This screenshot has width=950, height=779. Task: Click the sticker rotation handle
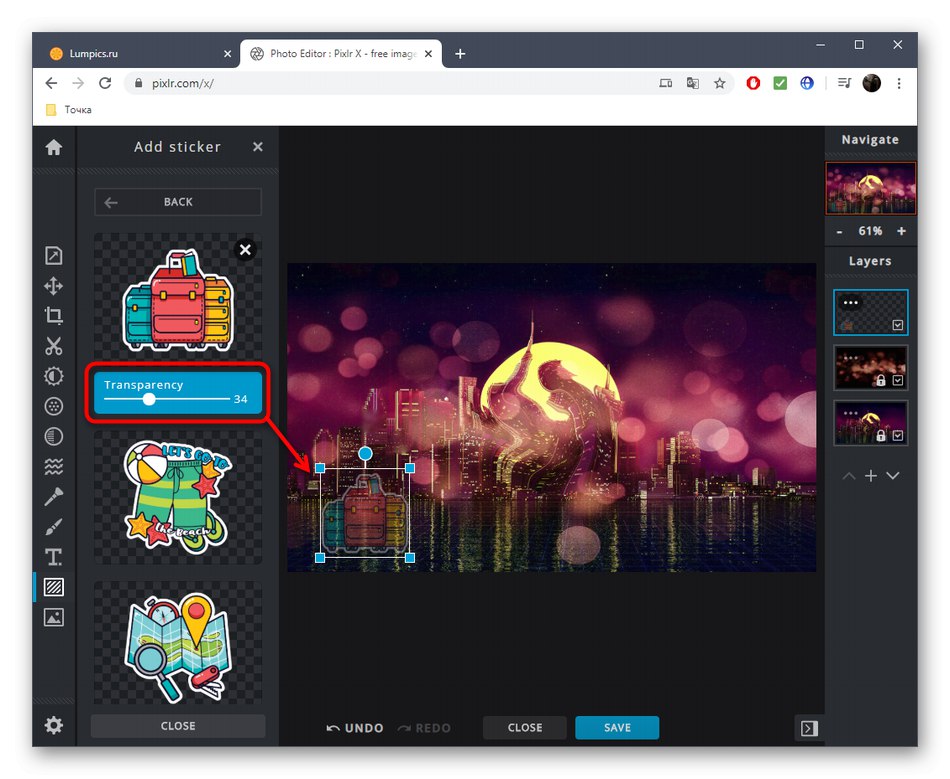[x=365, y=453]
